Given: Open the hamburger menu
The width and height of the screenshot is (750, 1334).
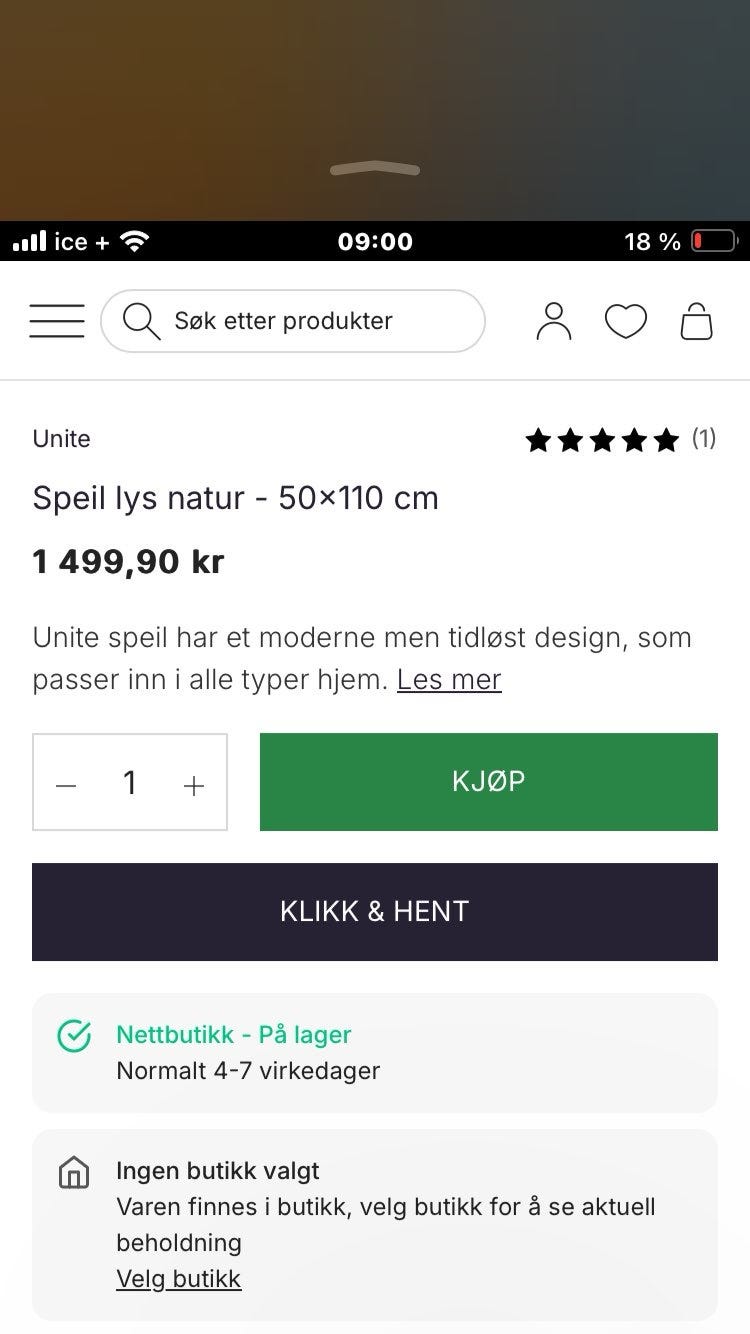Looking at the screenshot, I should pyautogui.click(x=57, y=321).
